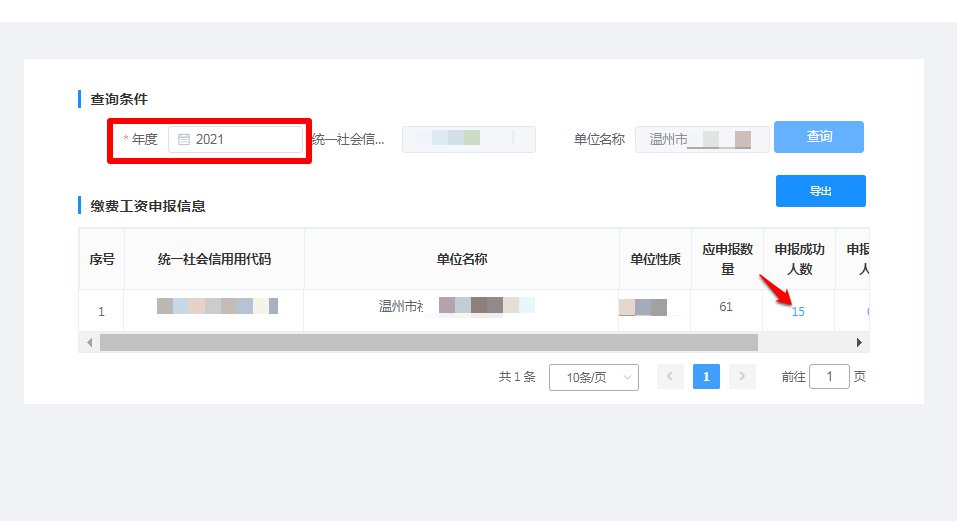The width and height of the screenshot is (957, 521).
Task: Select page 1 in the pagination
Action: point(706,377)
